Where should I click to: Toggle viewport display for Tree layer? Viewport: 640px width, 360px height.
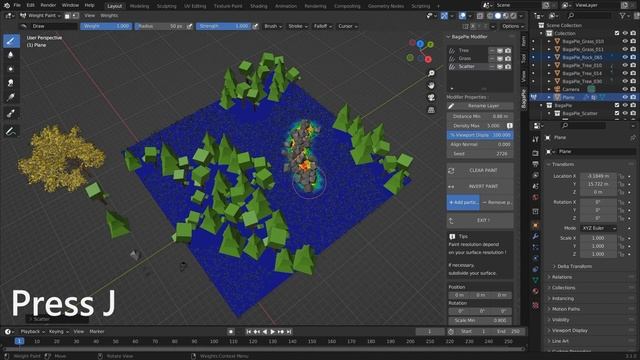coord(500,51)
